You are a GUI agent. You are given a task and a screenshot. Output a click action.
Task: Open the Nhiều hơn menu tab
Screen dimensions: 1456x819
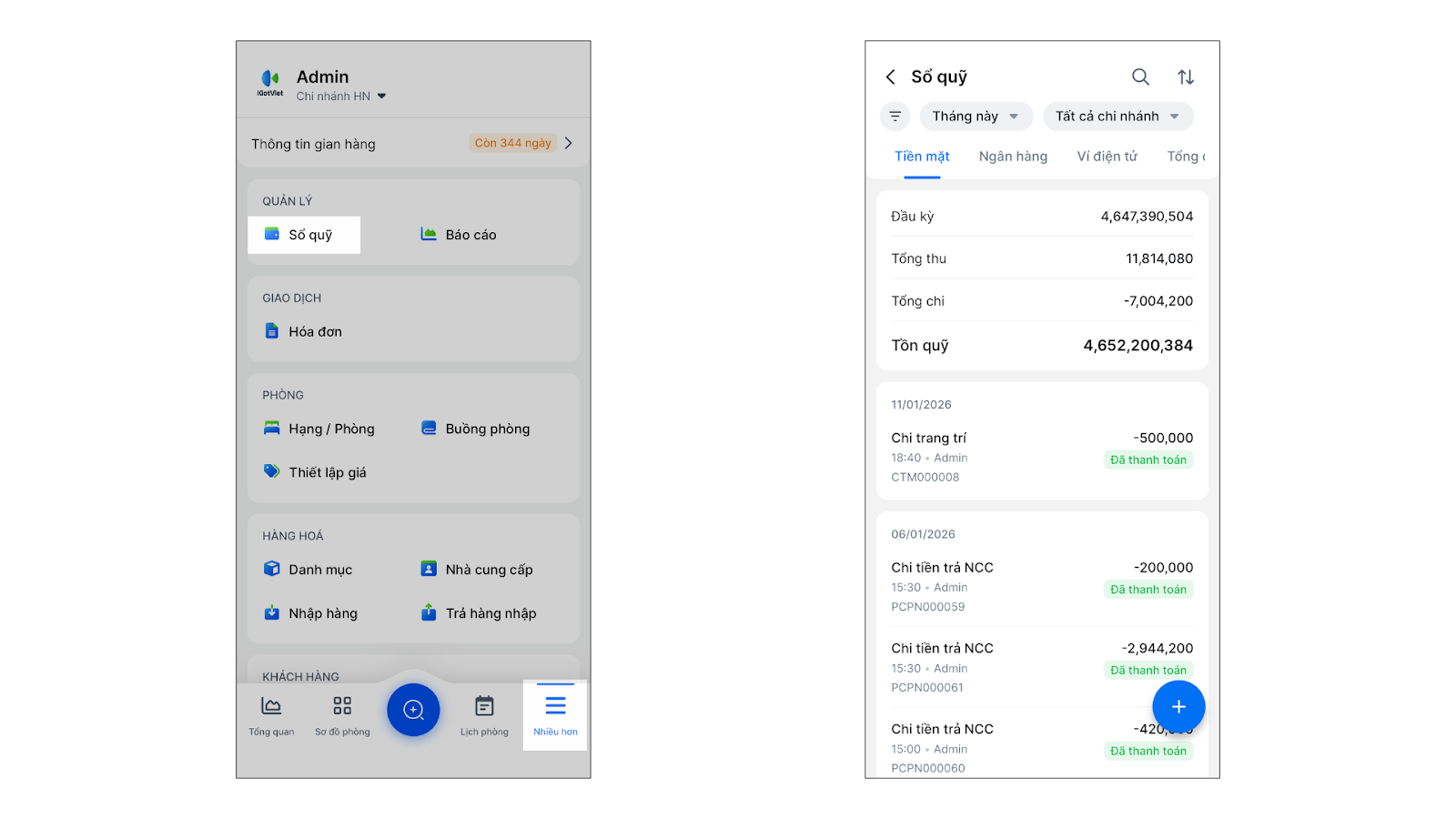[555, 716]
